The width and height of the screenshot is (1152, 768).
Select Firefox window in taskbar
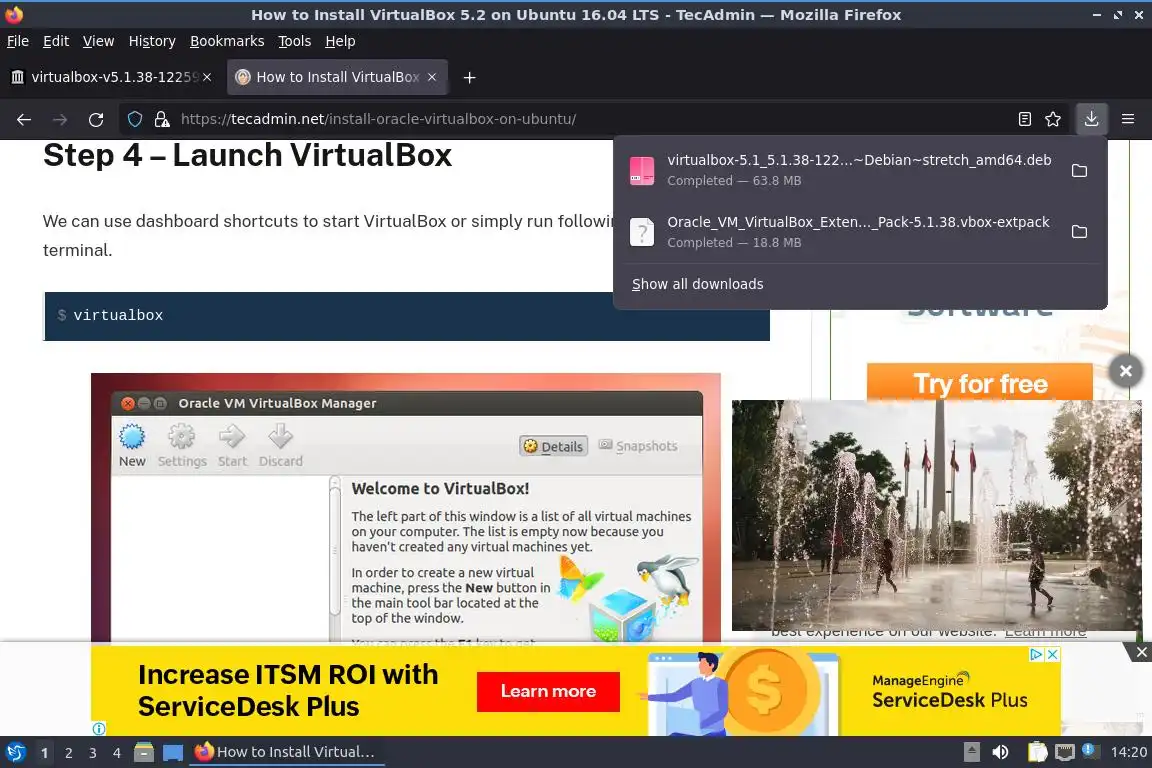click(x=287, y=752)
